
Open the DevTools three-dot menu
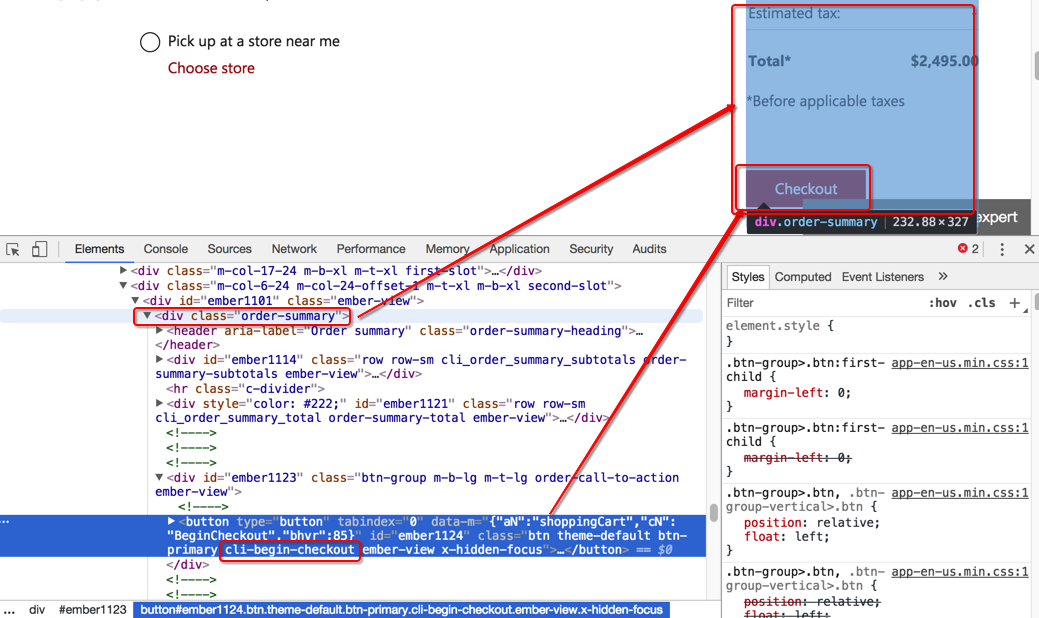[x=1002, y=249]
